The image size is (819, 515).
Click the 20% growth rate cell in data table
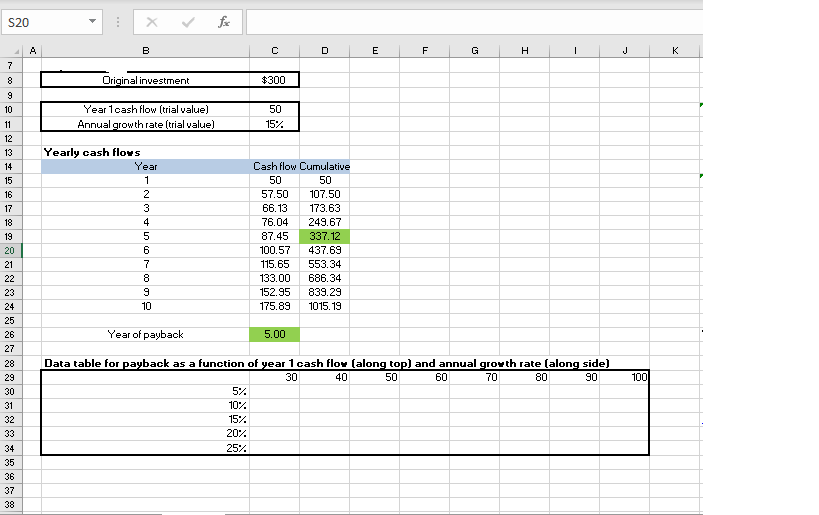pyautogui.click(x=146, y=434)
